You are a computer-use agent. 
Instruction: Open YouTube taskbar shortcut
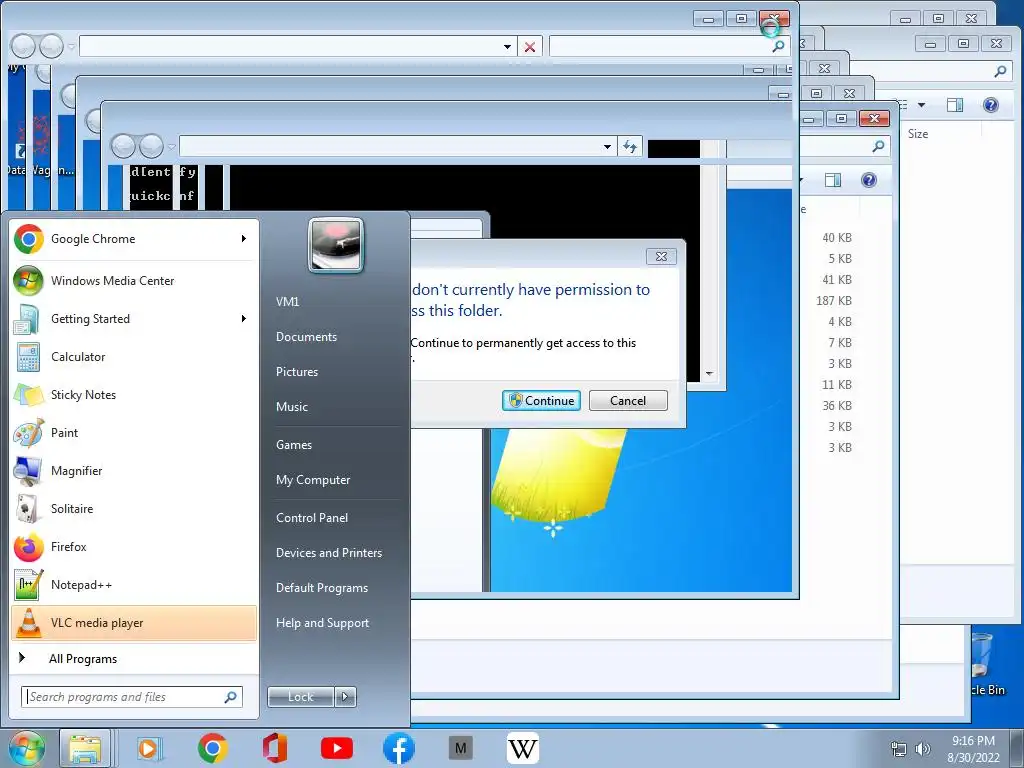click(337, 748)
